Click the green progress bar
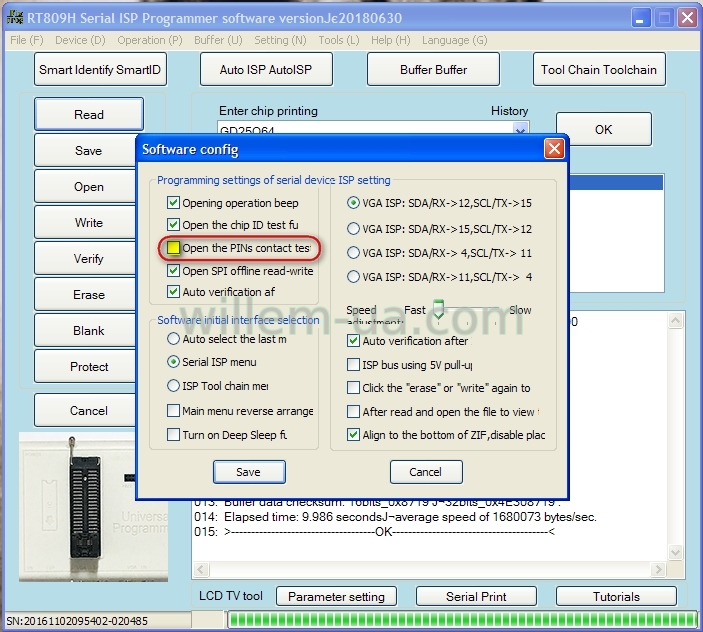Viewport: 703px width, 632px height. (x=463, y=620)
